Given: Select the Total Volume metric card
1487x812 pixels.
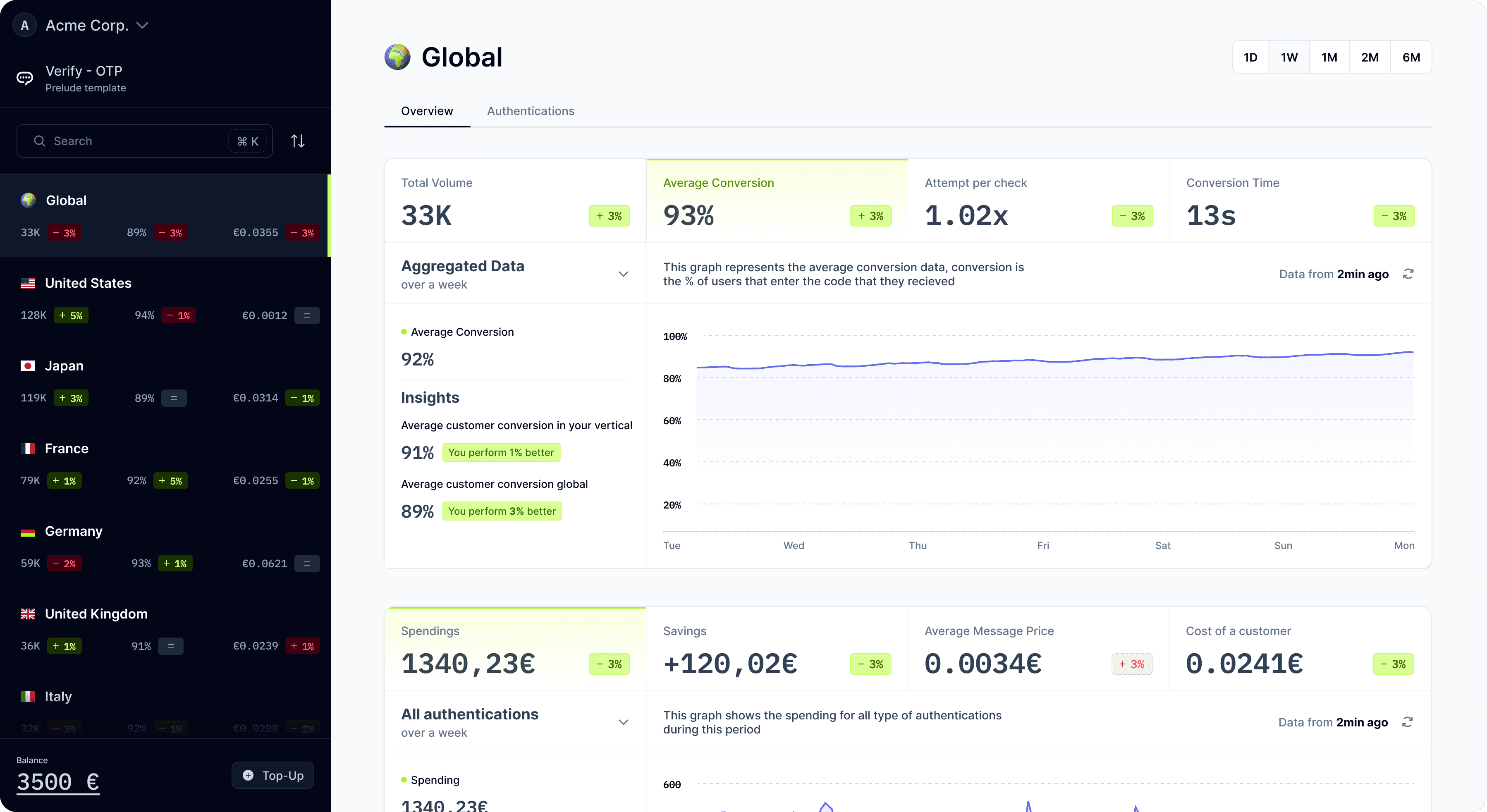Looking at the screenshot, I should click(x=515, y=201).
